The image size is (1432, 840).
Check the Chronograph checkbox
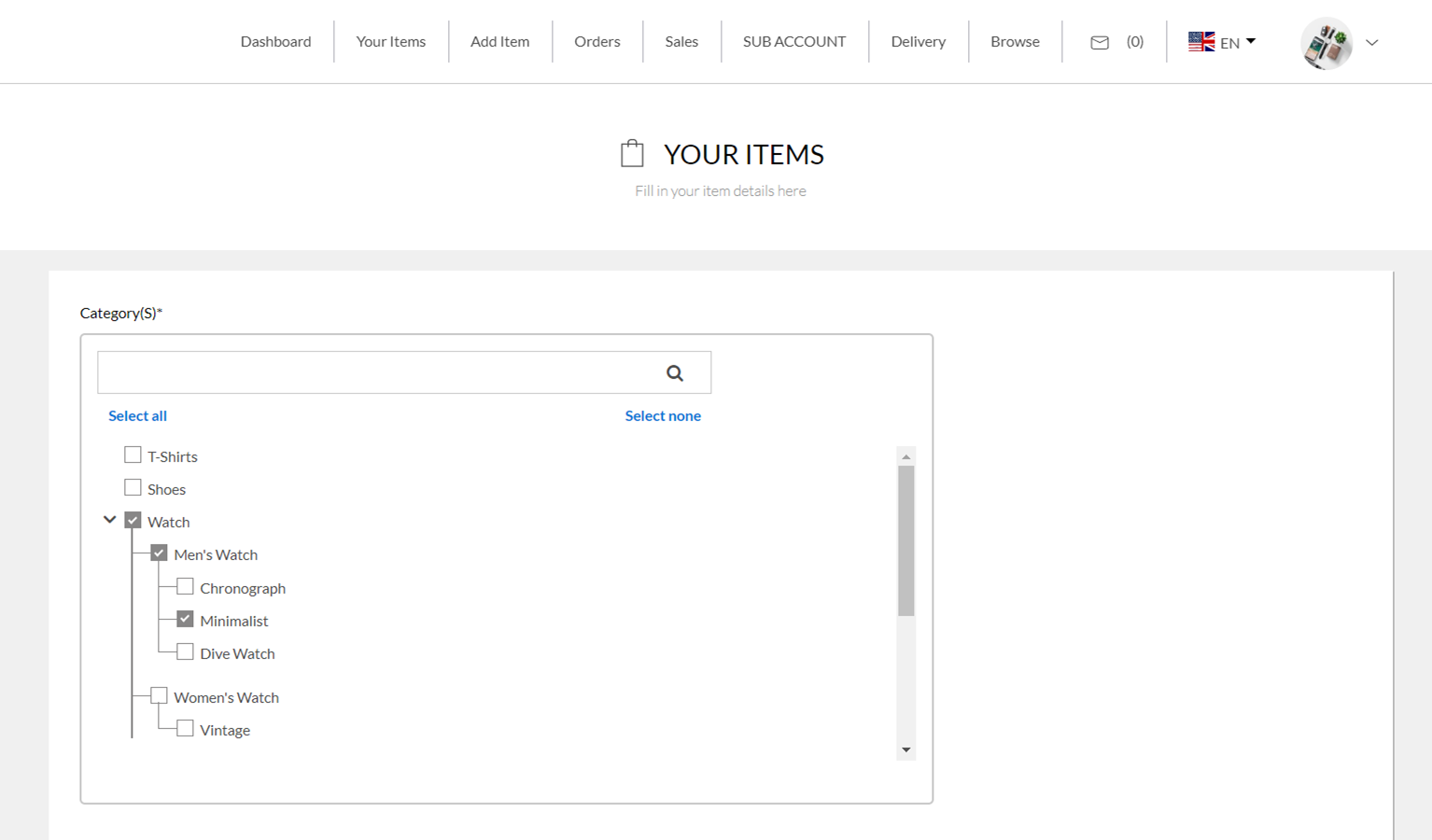[x=185, y=586]
